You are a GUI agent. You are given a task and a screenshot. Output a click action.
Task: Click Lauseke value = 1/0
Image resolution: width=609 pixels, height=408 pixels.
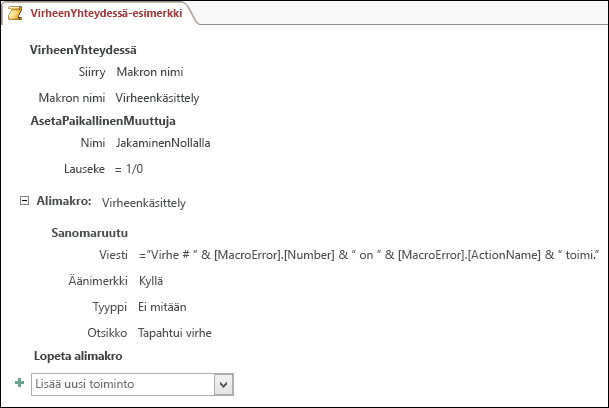point(129,169)
